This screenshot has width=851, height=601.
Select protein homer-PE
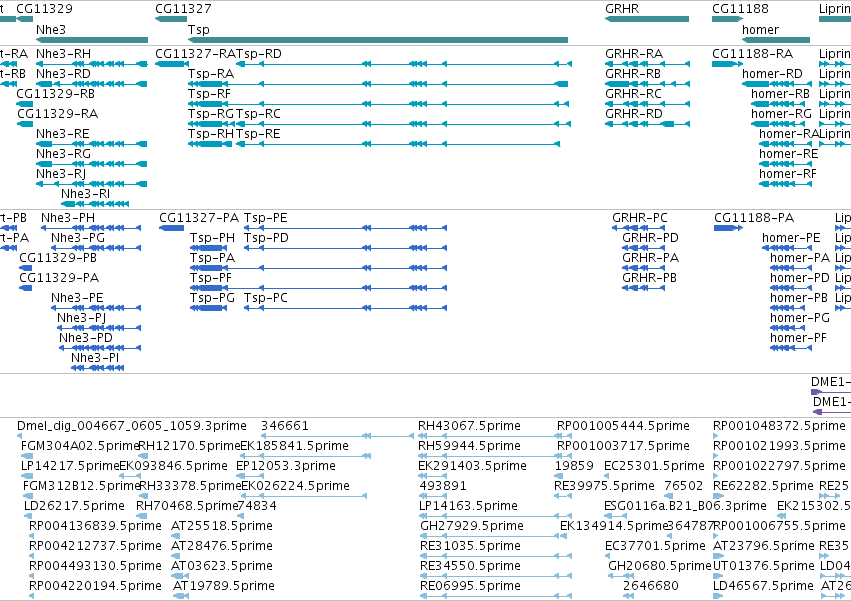click(x=787, y=248)
